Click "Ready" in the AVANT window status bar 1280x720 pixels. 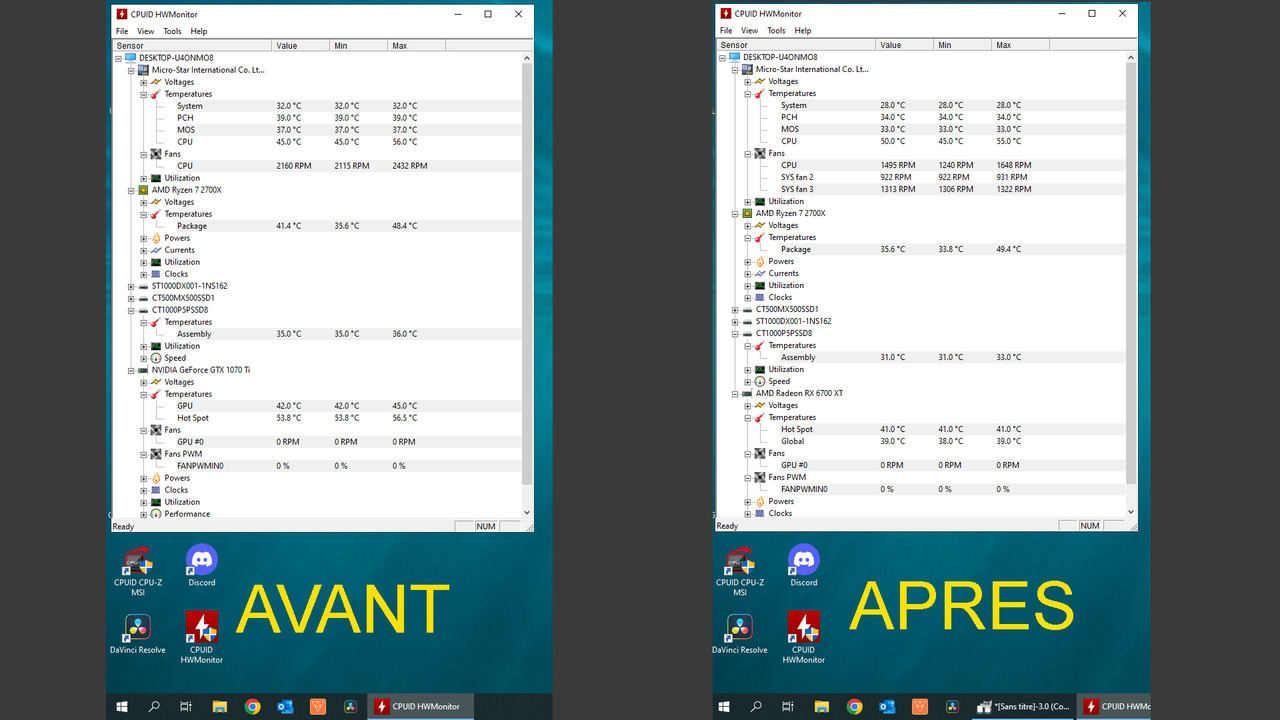(123, 526)
